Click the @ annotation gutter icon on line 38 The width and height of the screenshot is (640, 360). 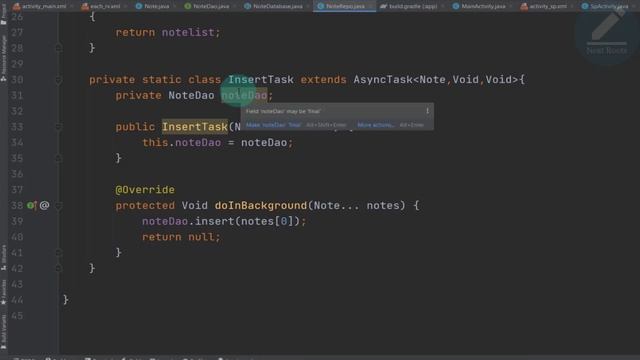click(x=44, y=205)
